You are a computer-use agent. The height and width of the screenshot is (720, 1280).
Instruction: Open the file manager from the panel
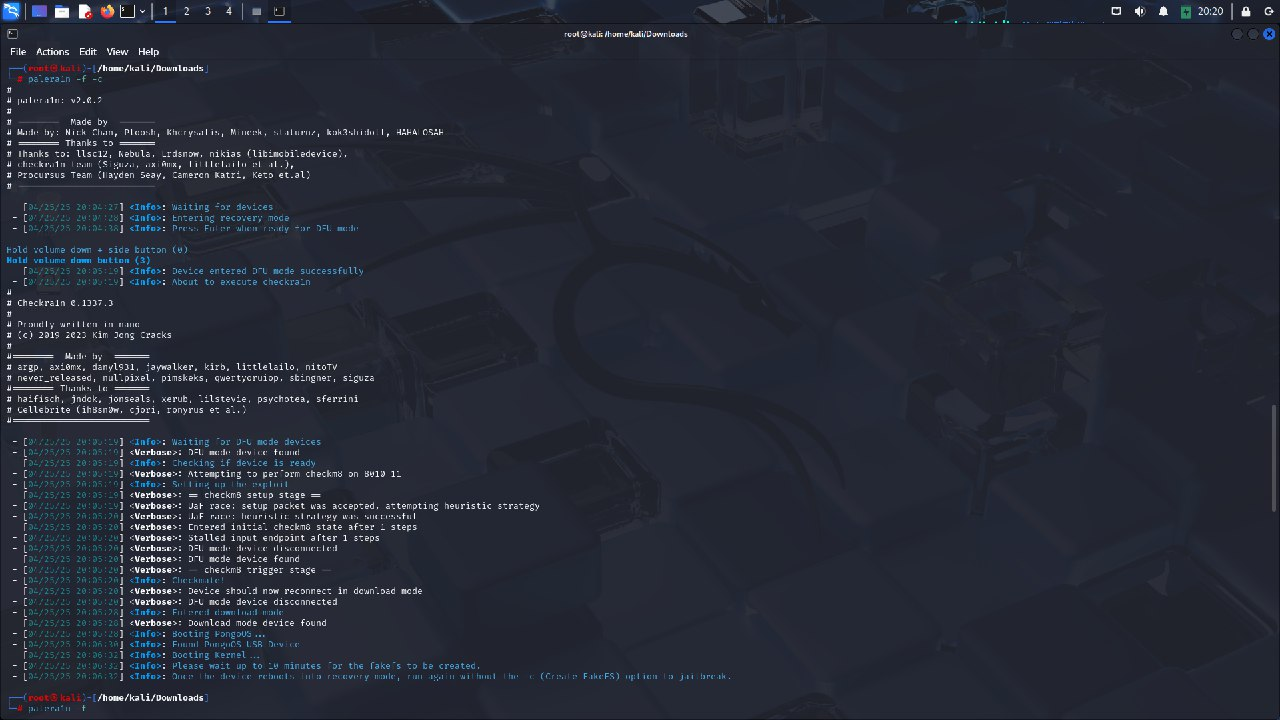pos(62,11)
